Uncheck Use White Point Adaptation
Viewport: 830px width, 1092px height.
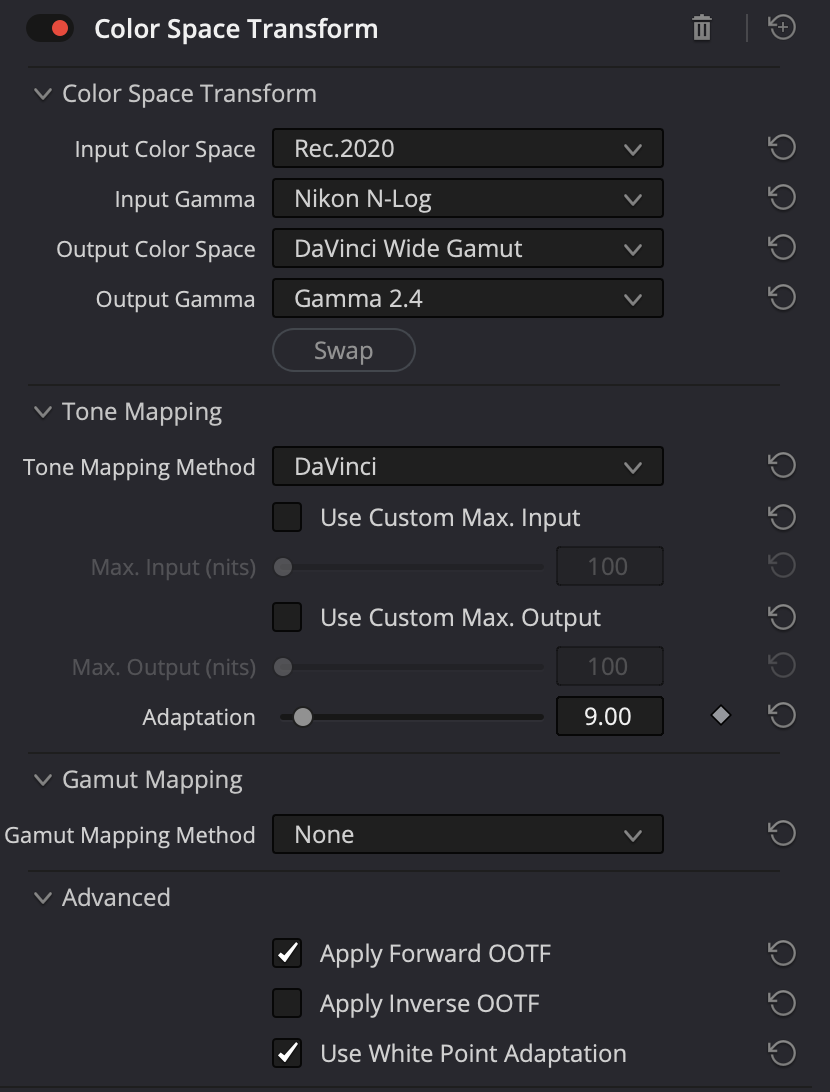tap(287, 1053)
